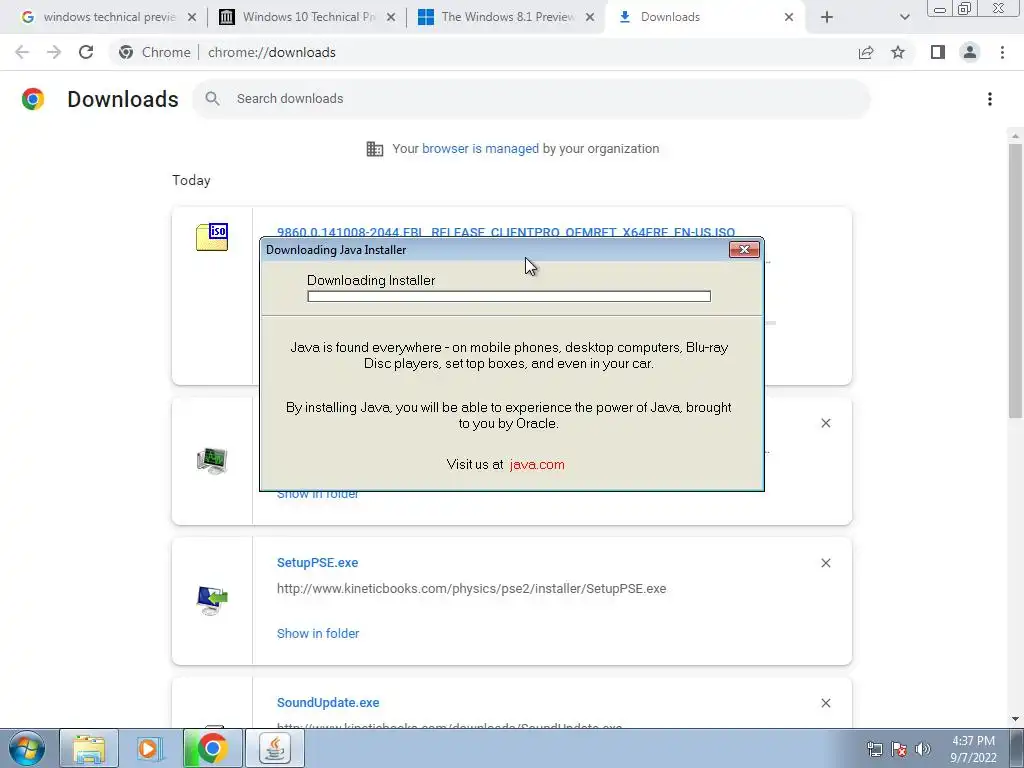Close the Windows 10 Technical Preview tab
The image size is (1024, 768).
coord(391,17)
